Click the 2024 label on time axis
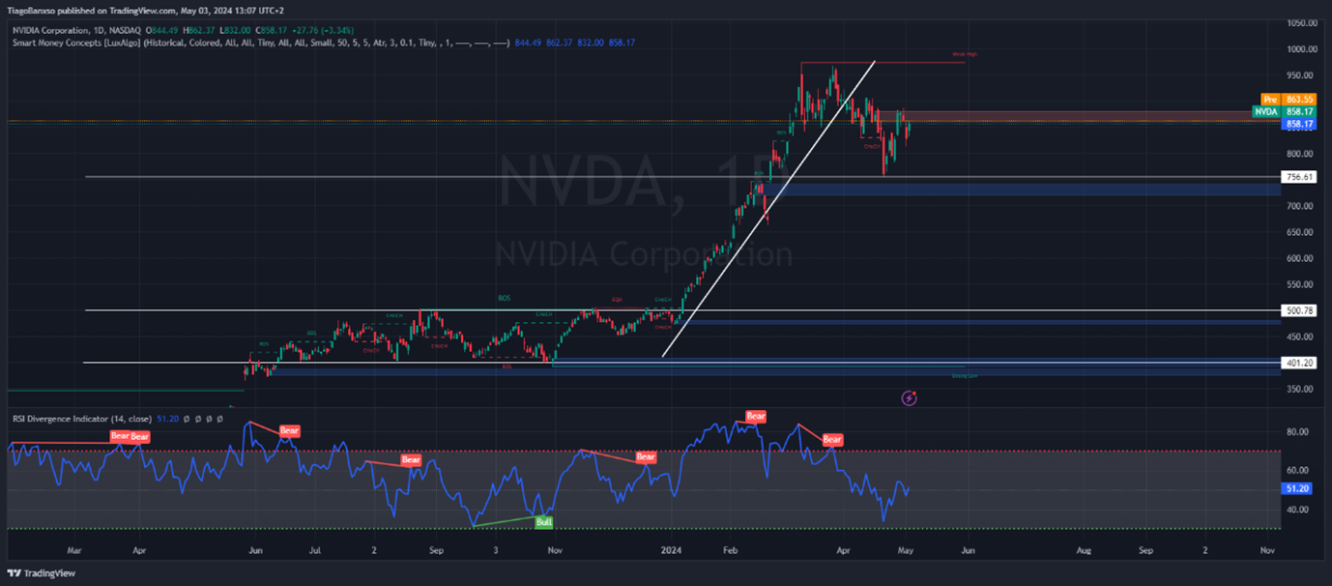Screen dimensions: 1332x586 point(670,550)
